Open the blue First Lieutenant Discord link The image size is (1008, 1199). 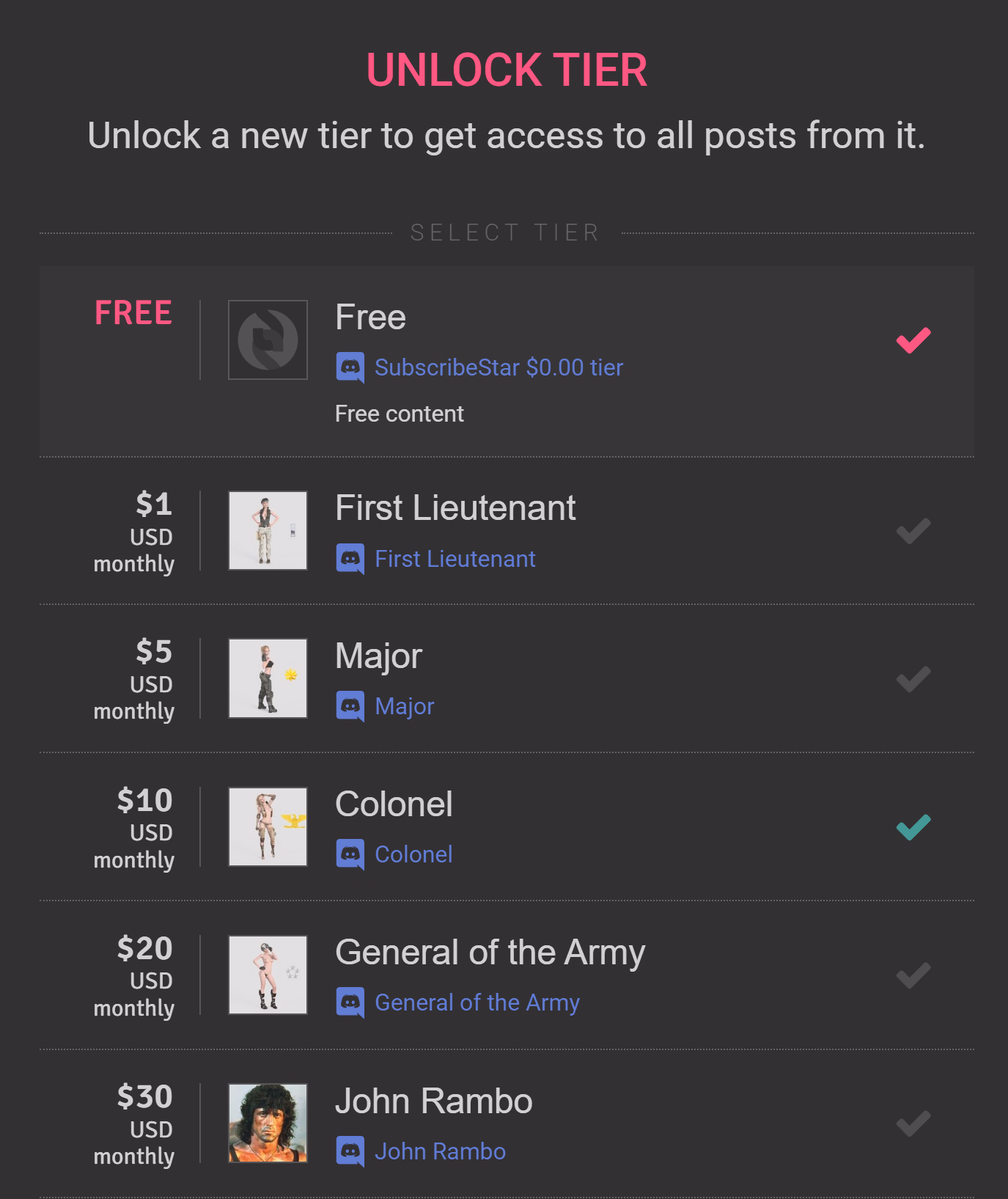click(x=455, y=559)
